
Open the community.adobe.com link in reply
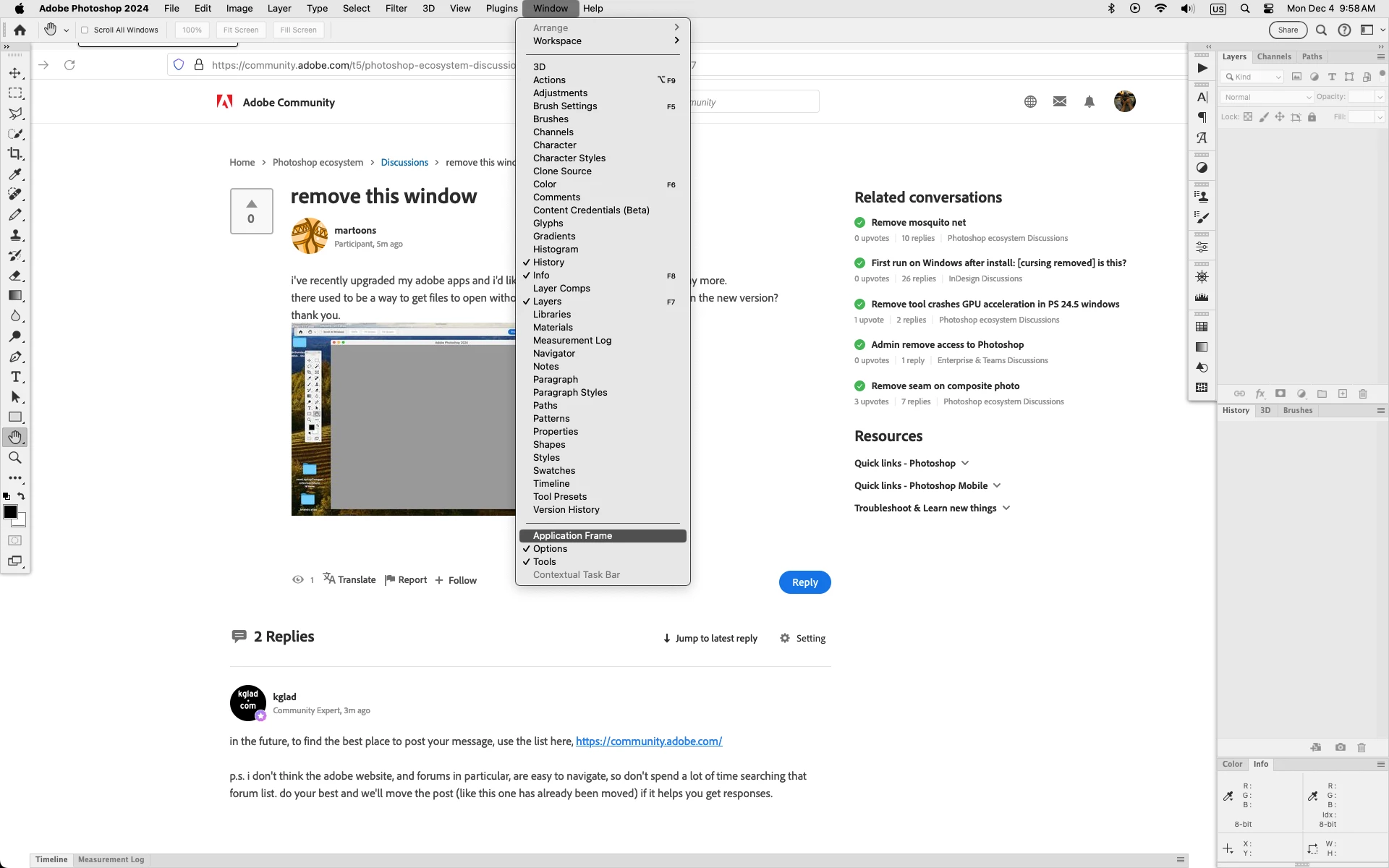click(x=648, y=741)
